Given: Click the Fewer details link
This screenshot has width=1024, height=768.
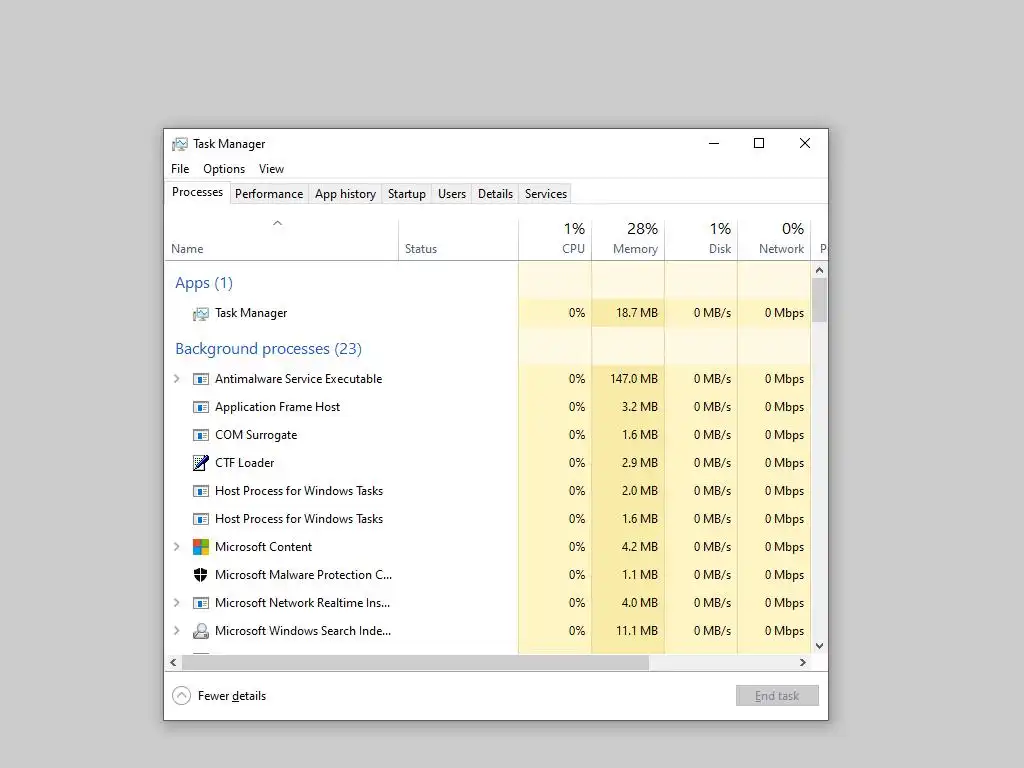Looking at the screenshot, I should (x=232, y=696).
